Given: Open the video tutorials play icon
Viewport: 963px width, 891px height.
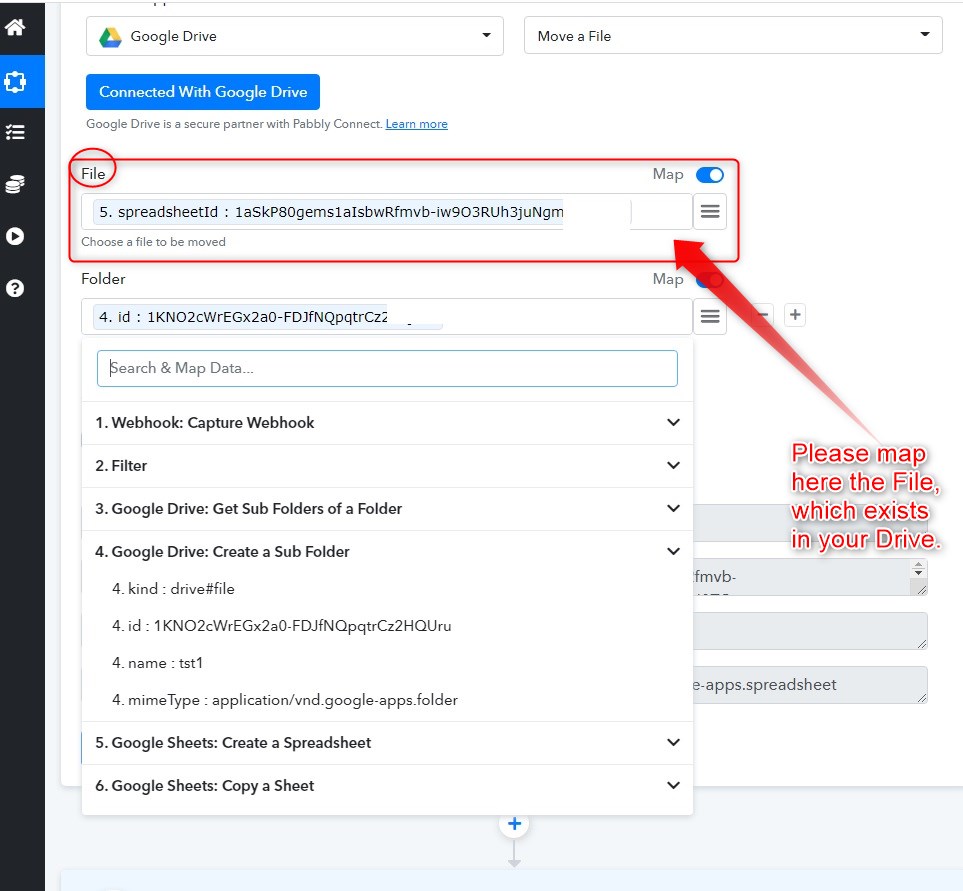Looking at the screenshot, I should (15, 236).
